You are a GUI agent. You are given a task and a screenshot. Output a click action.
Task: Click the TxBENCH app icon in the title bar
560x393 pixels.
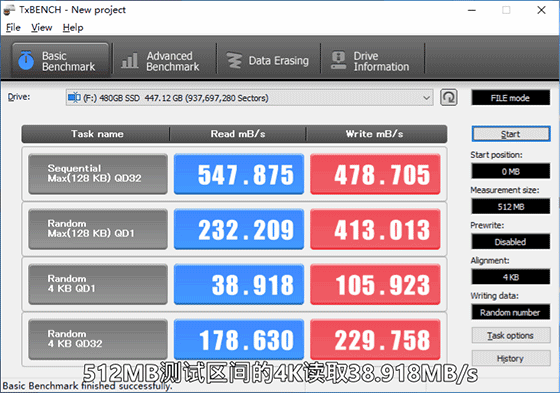(9, 10)
